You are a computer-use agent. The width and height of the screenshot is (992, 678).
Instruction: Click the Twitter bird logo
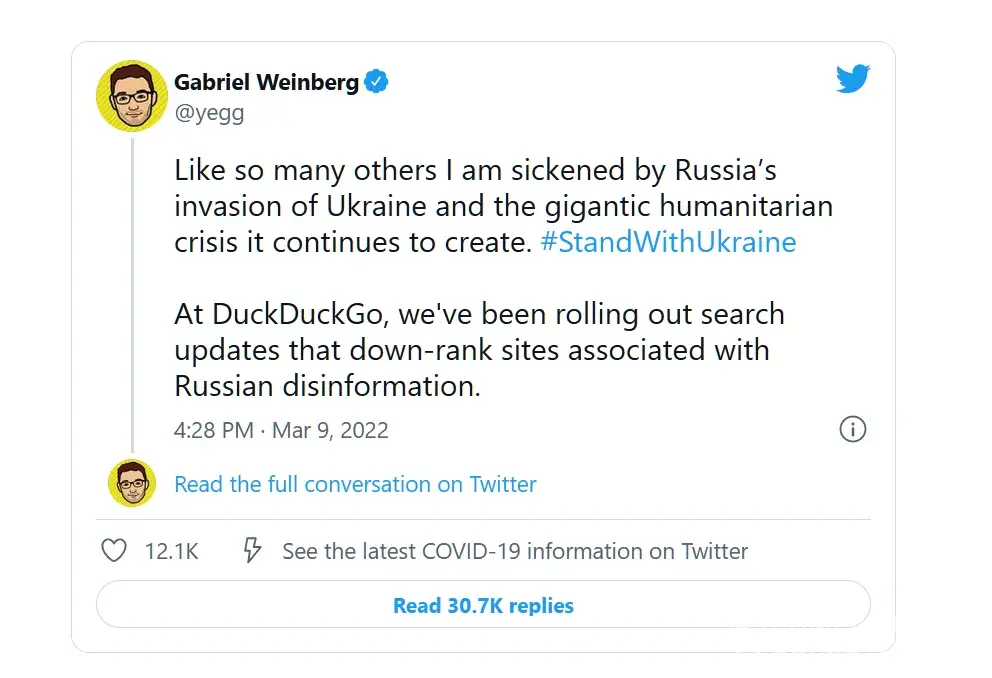pyautogui.click(x=852, y=79)
